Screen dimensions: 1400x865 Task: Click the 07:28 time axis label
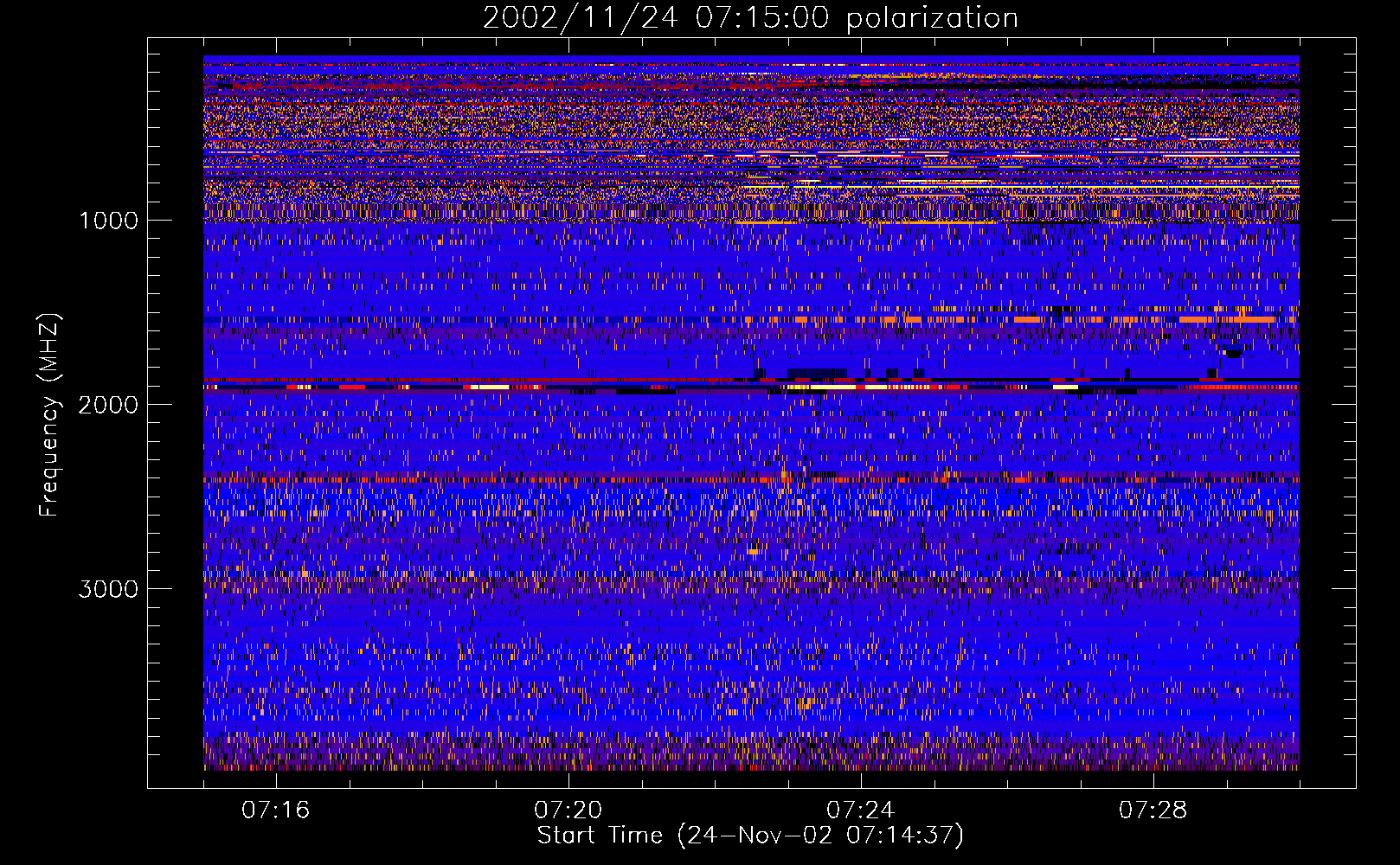coord(1153,811)
